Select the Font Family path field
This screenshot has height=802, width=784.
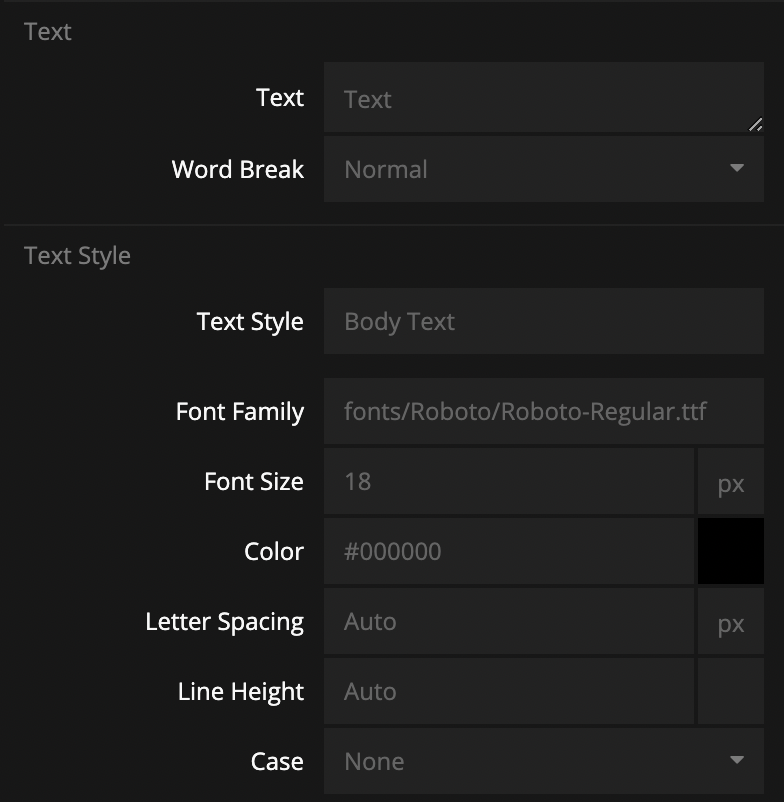coord(543,411)
